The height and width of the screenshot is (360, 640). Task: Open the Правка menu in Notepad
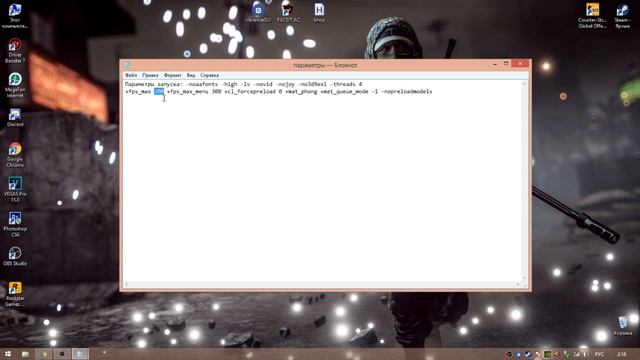click(150, 75)
